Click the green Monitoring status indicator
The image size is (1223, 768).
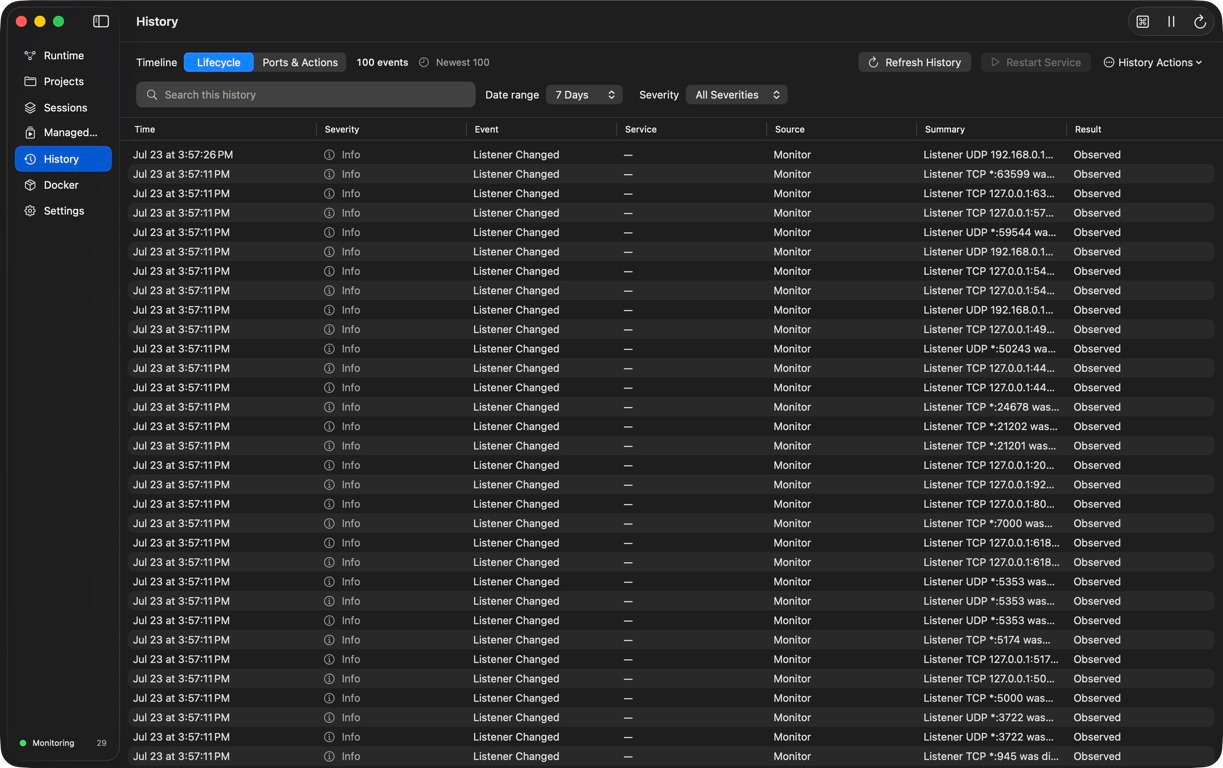[23, 743]
